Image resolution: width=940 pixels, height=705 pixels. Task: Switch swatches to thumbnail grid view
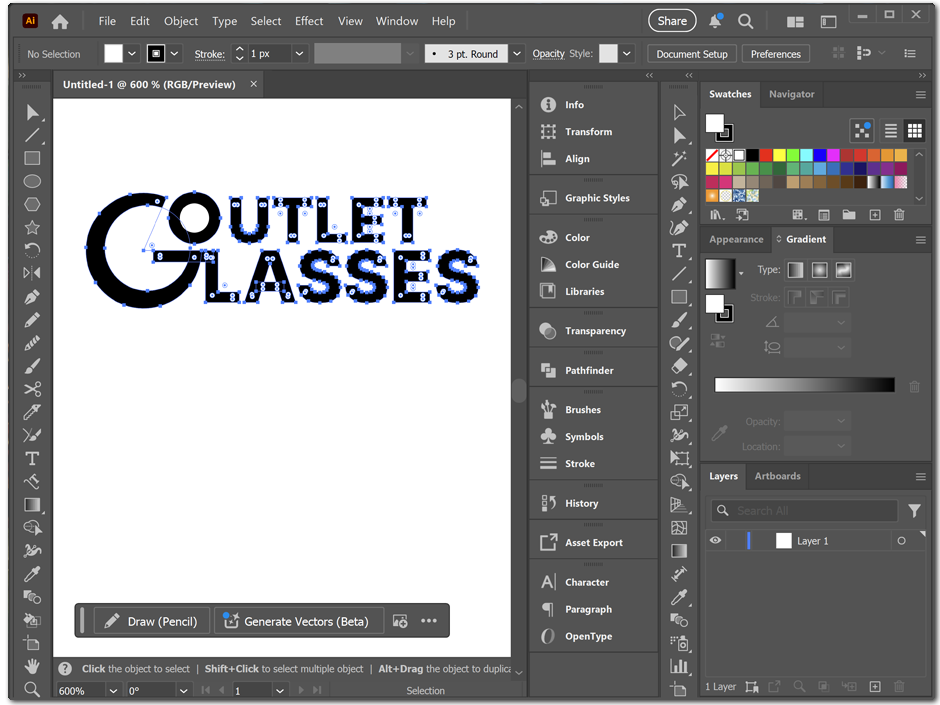pyautogui.click(x=914, y=131)
